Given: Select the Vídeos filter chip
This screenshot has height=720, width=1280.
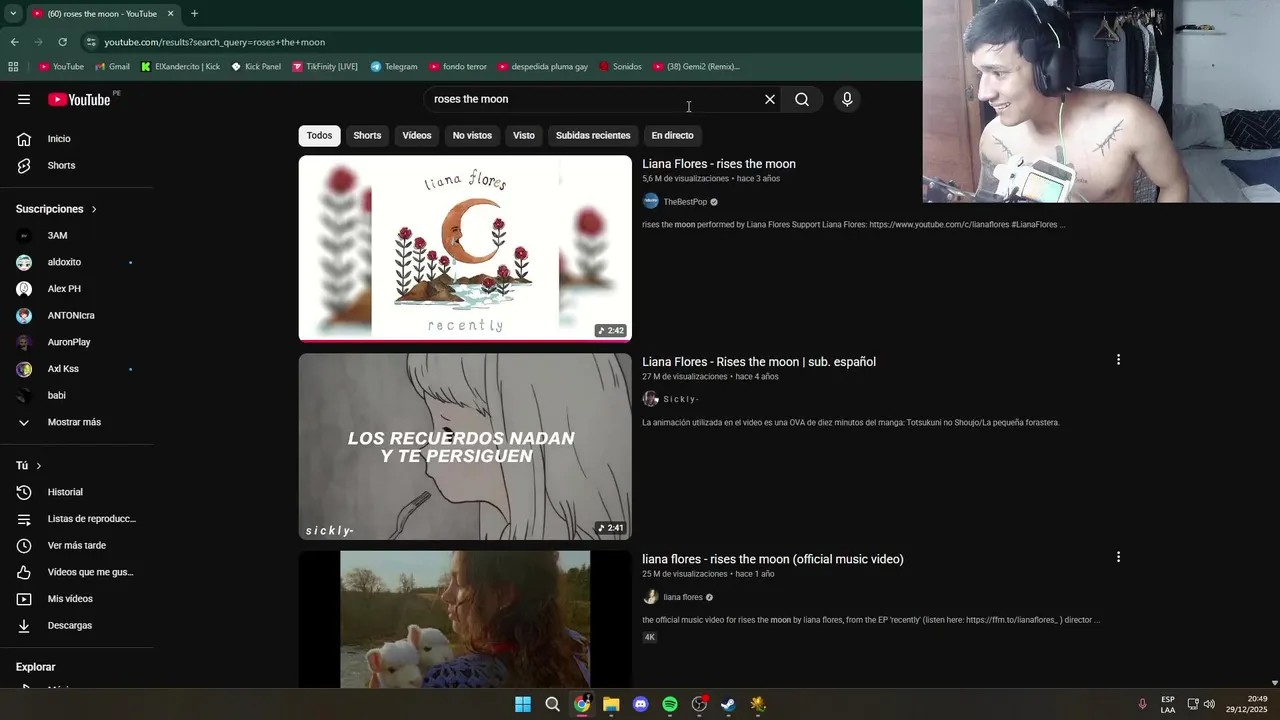Looking at the screenshot, I should [x=417, y=135].
